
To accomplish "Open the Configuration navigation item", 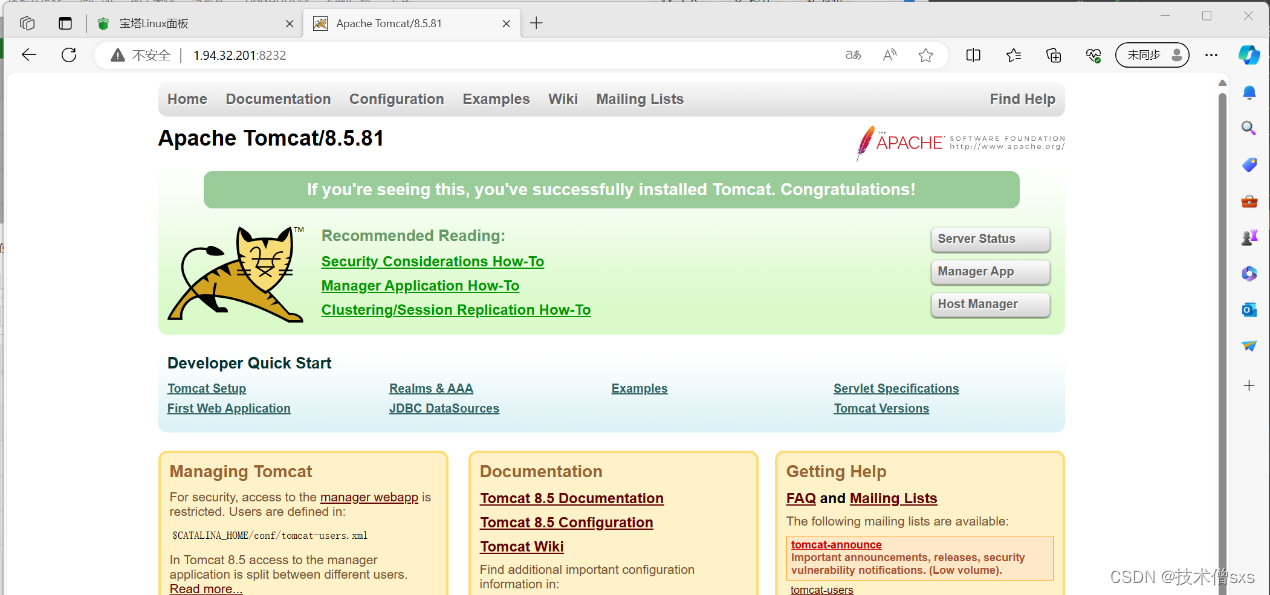I will [x=396, y=99].
